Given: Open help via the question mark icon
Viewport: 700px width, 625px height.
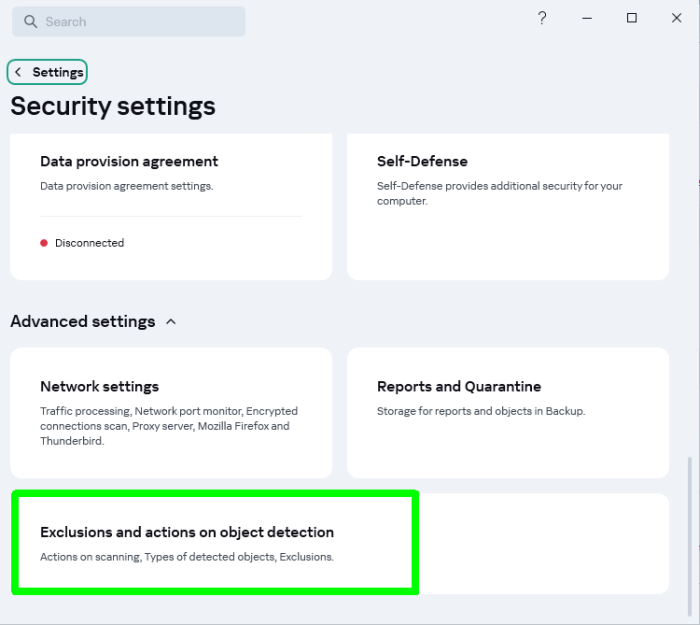Looking at the screenshot, I should pos(542,18).
